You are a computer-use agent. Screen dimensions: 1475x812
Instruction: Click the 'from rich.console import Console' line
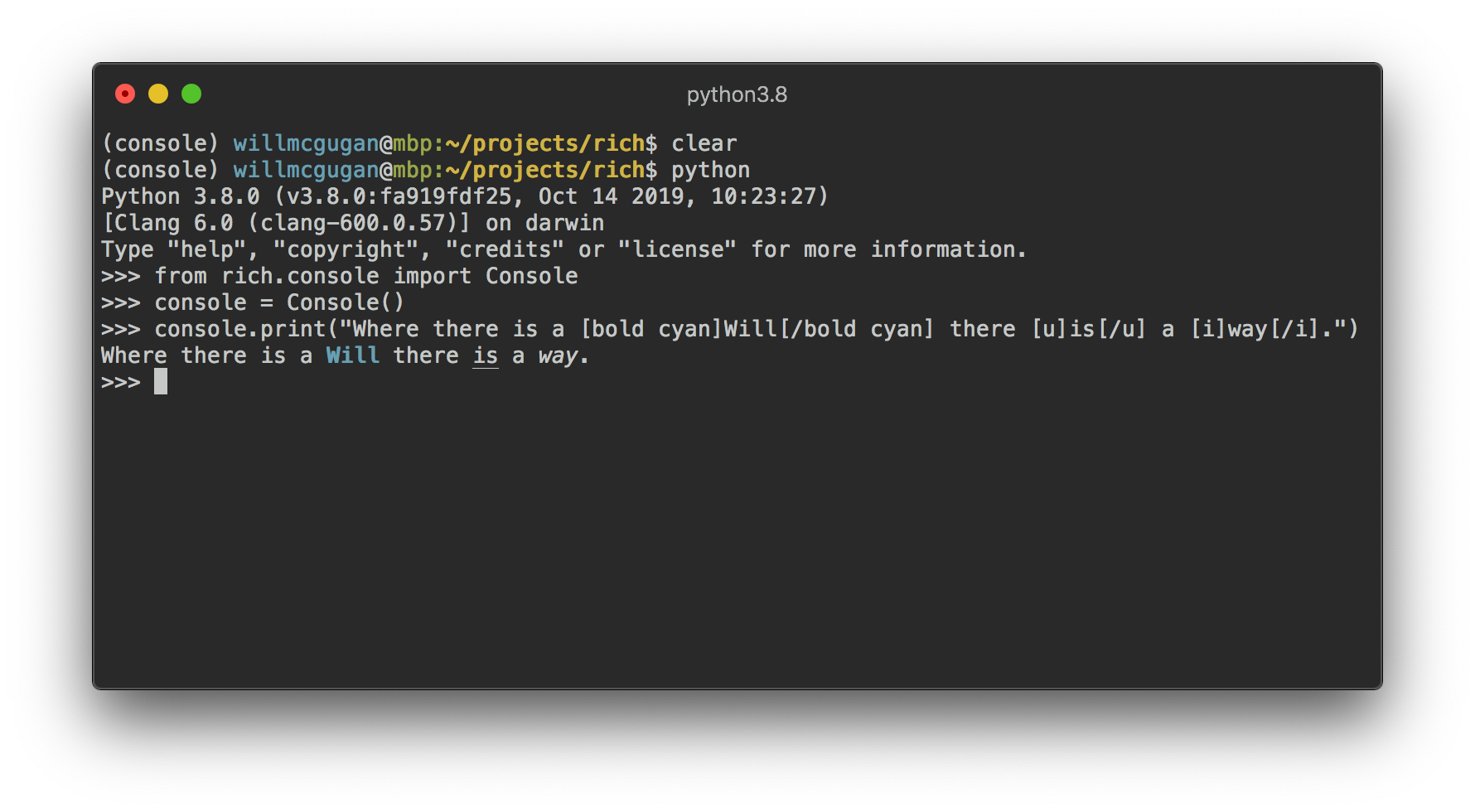[x=365, y=275]
